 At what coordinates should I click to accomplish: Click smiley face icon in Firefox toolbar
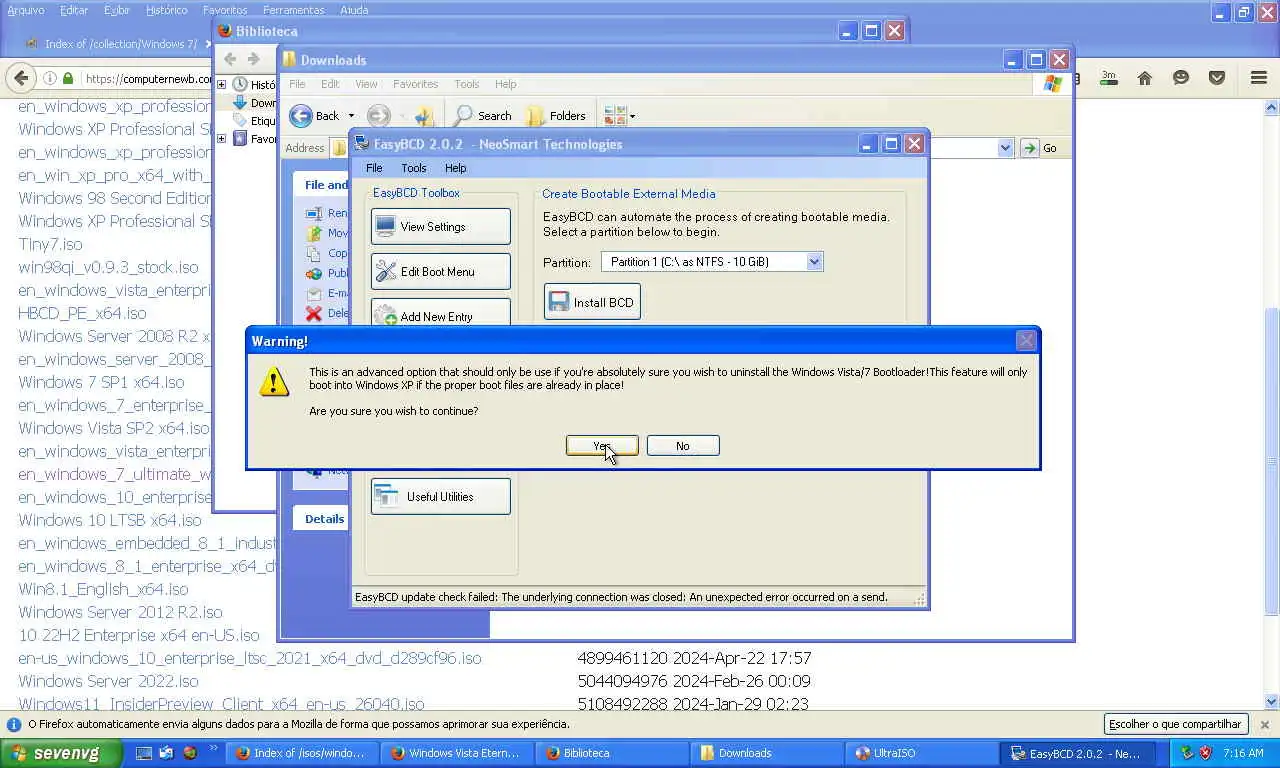[x=1181, y=78]
